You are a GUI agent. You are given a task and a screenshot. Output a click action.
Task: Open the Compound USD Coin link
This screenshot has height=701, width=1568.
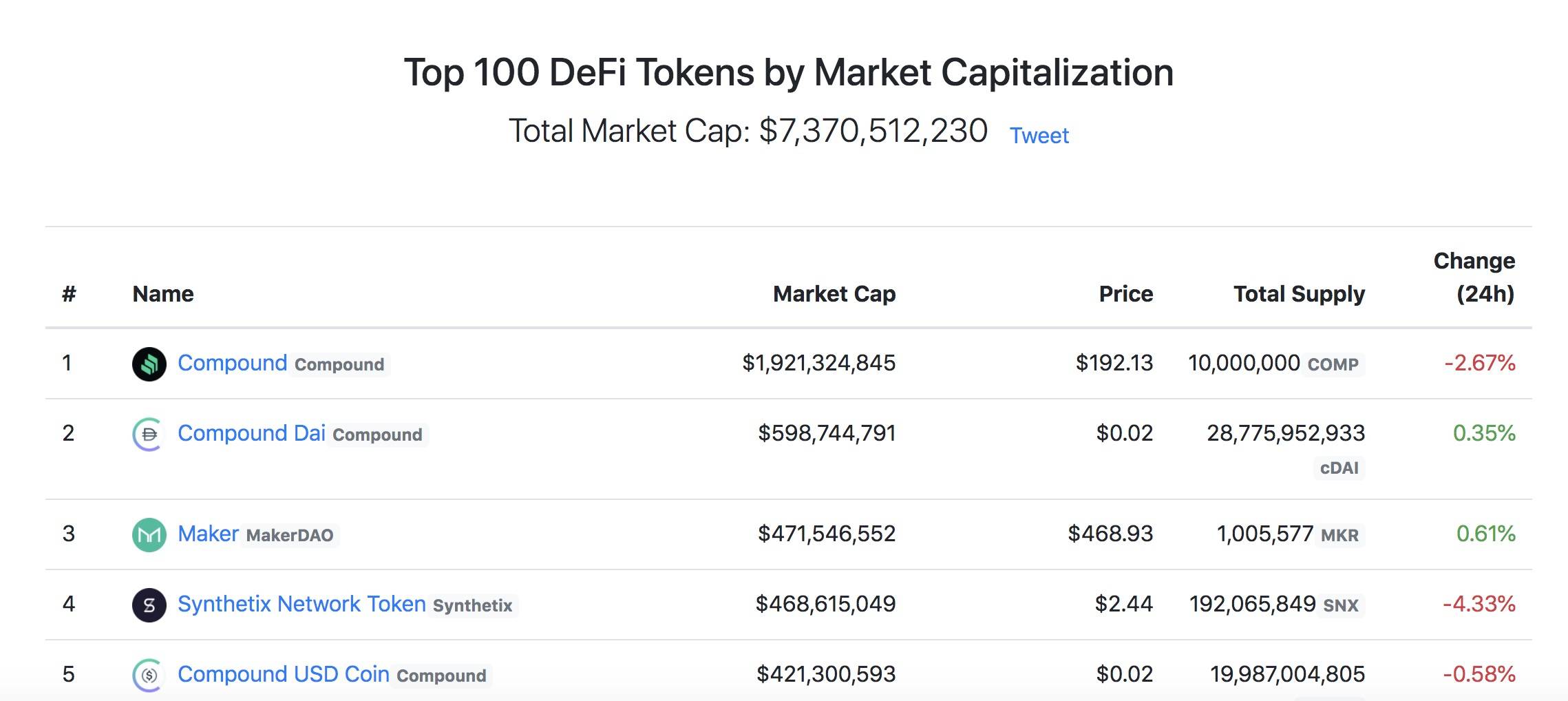283,674
